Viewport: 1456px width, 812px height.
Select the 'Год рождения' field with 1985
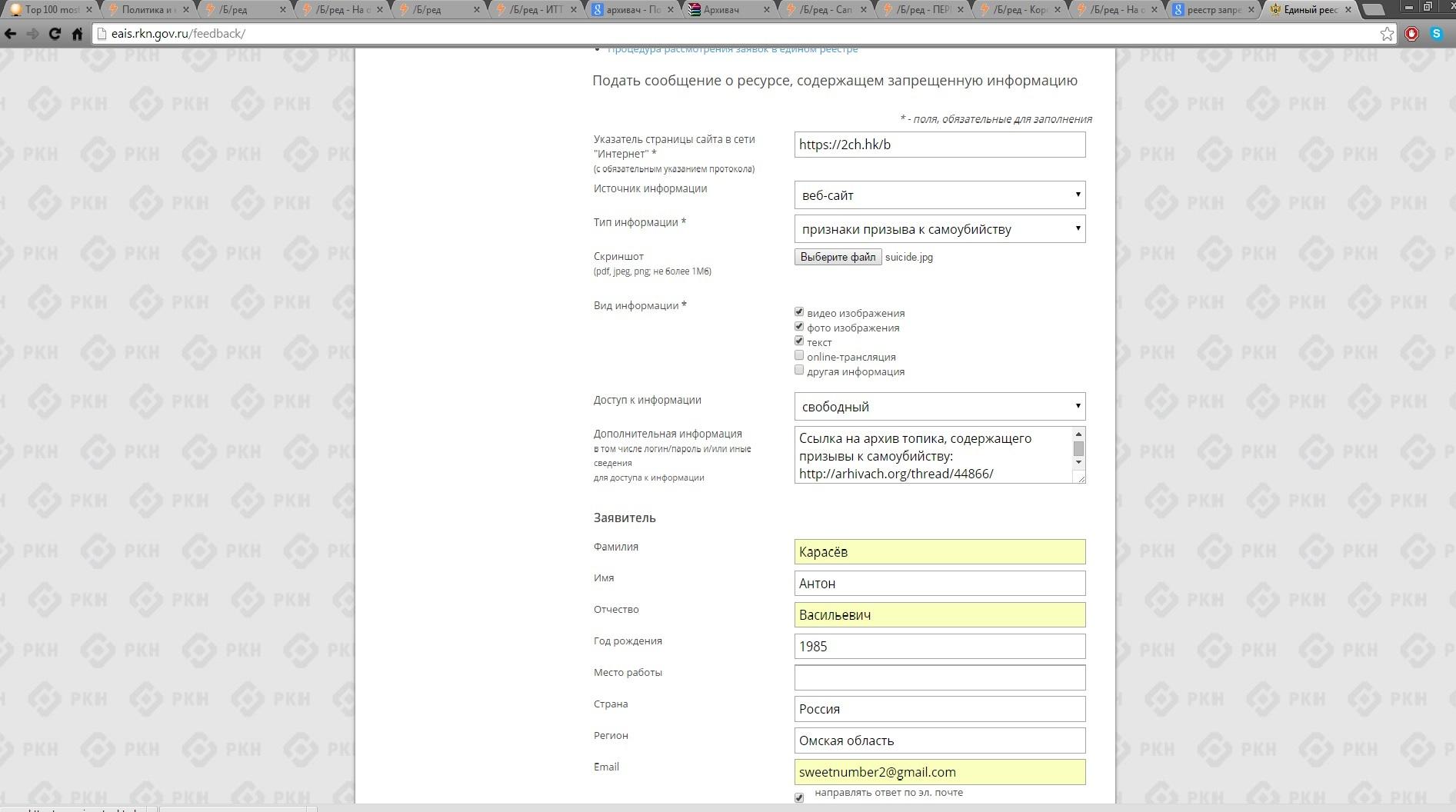pyautogui.click(x=940, y=647)
